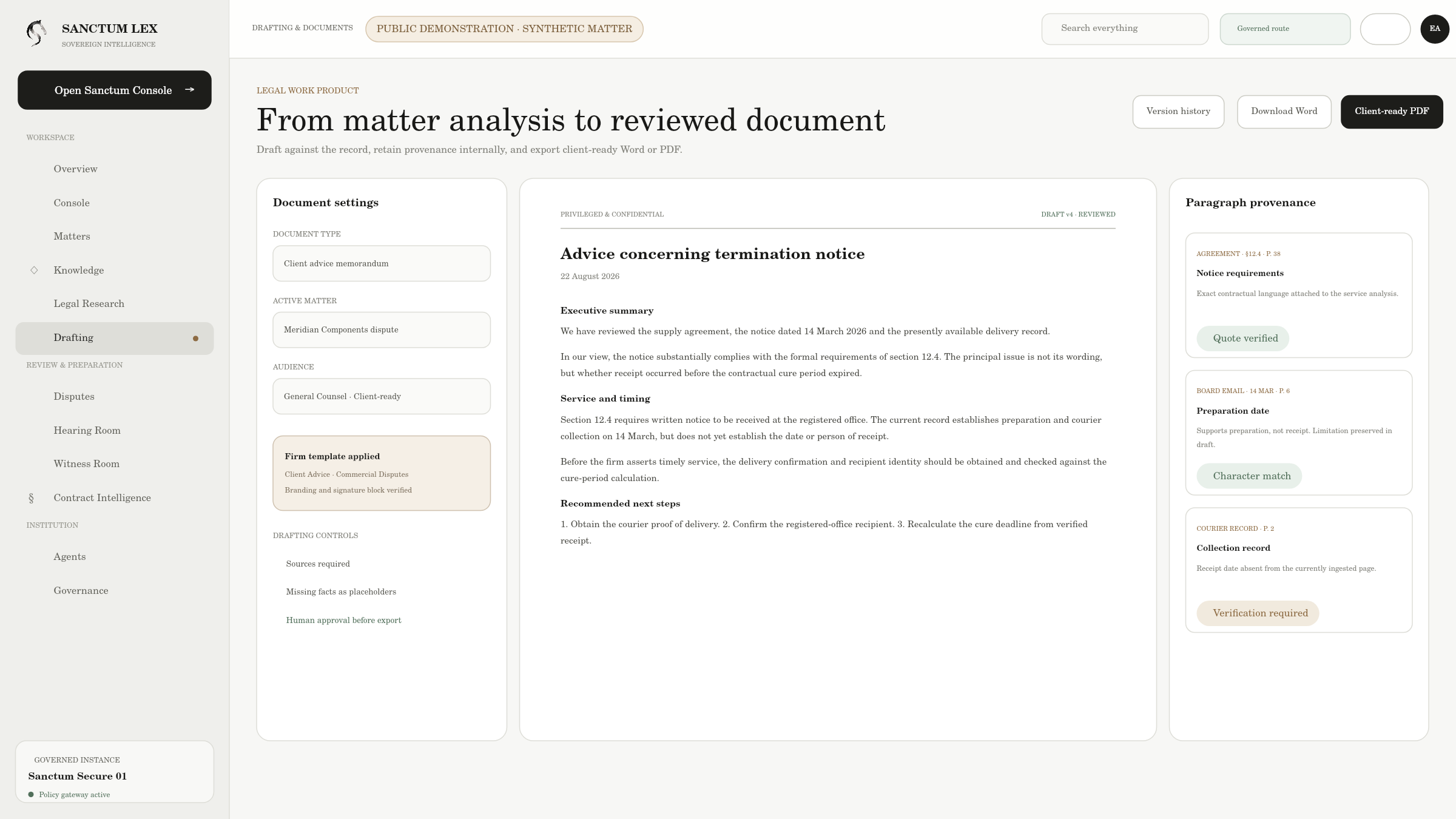Open the Agents page
Screen dimensions: 1456x819
(115, 557)
